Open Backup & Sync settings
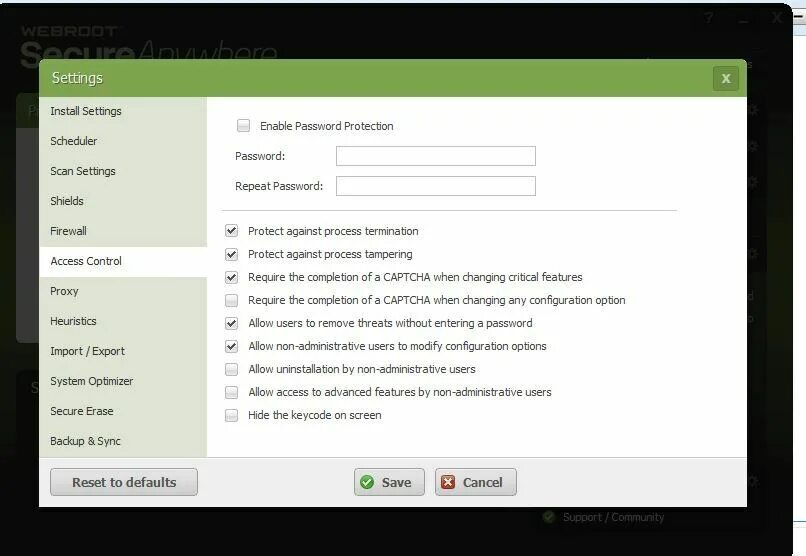 pos(123,441)
